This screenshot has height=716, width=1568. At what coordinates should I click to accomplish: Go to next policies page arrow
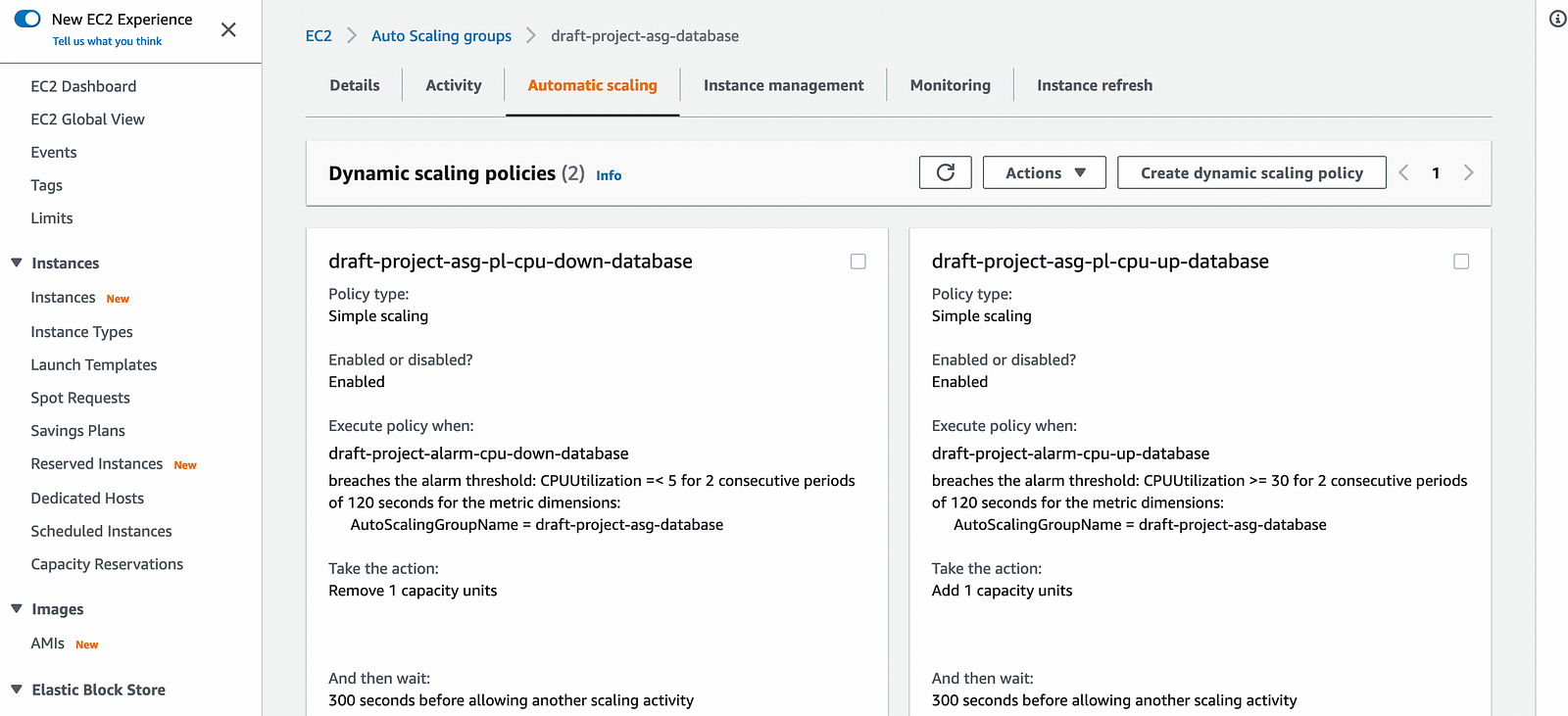tap(1468, 172)
